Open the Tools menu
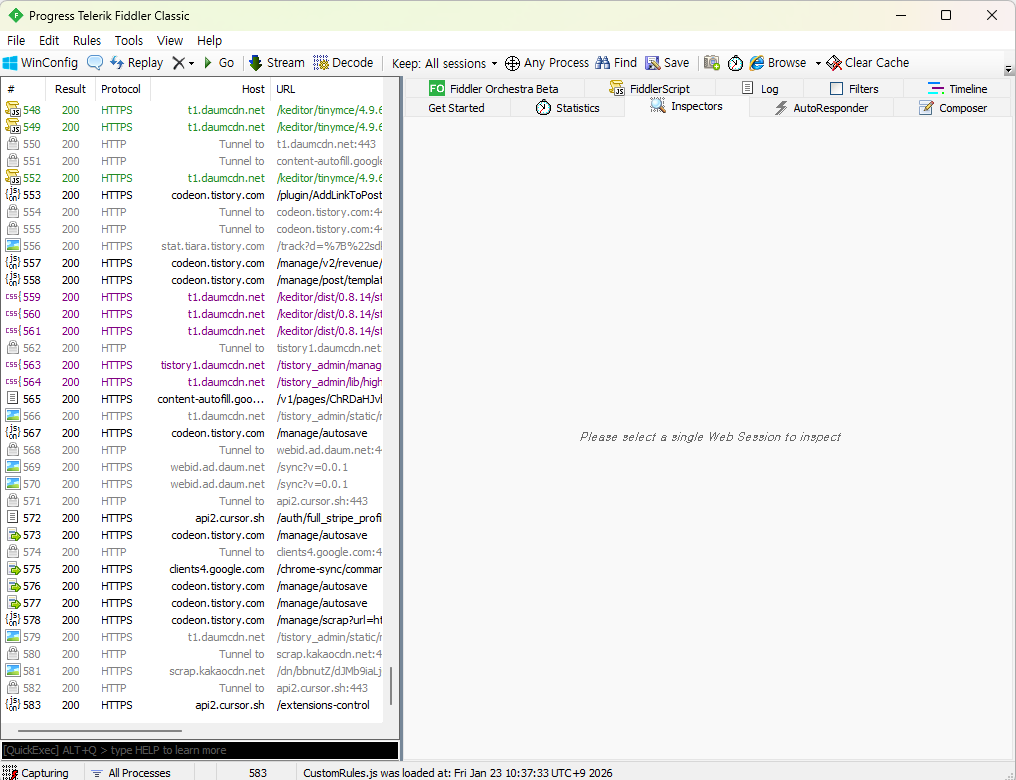Viewport: 1016px width, 780px height. 128,40
